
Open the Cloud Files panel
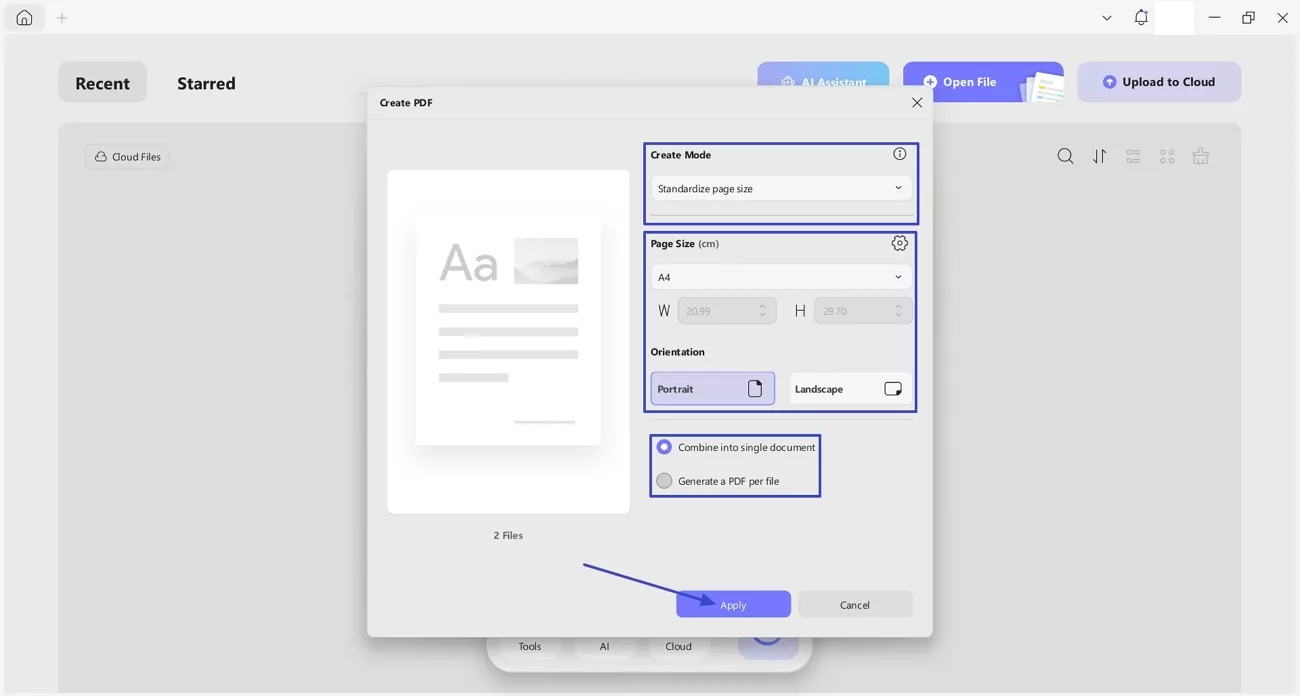coord(127,156)
